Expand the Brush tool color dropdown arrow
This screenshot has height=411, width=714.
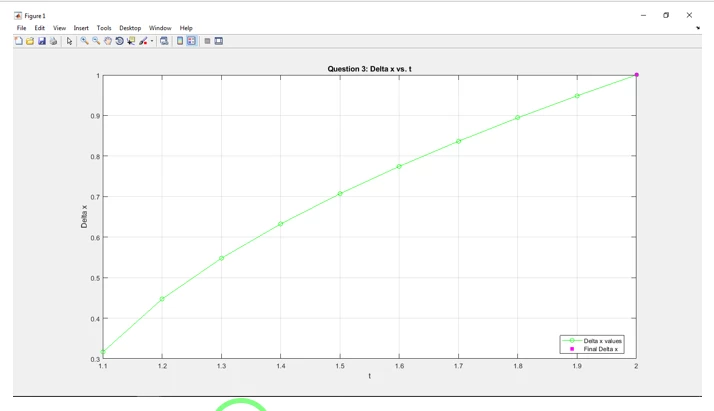(x=152, y=42)
